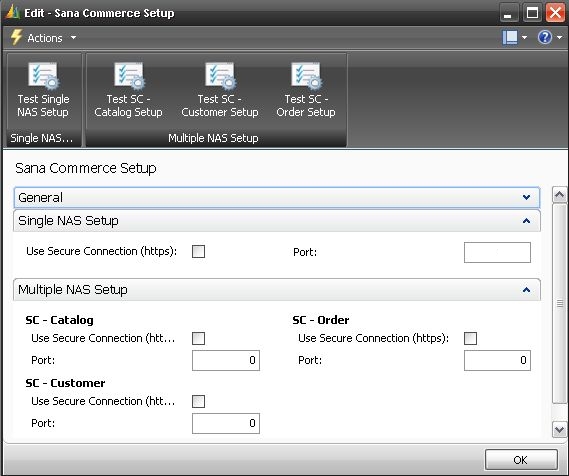Click the application logo in title bar

click(12, 12)
